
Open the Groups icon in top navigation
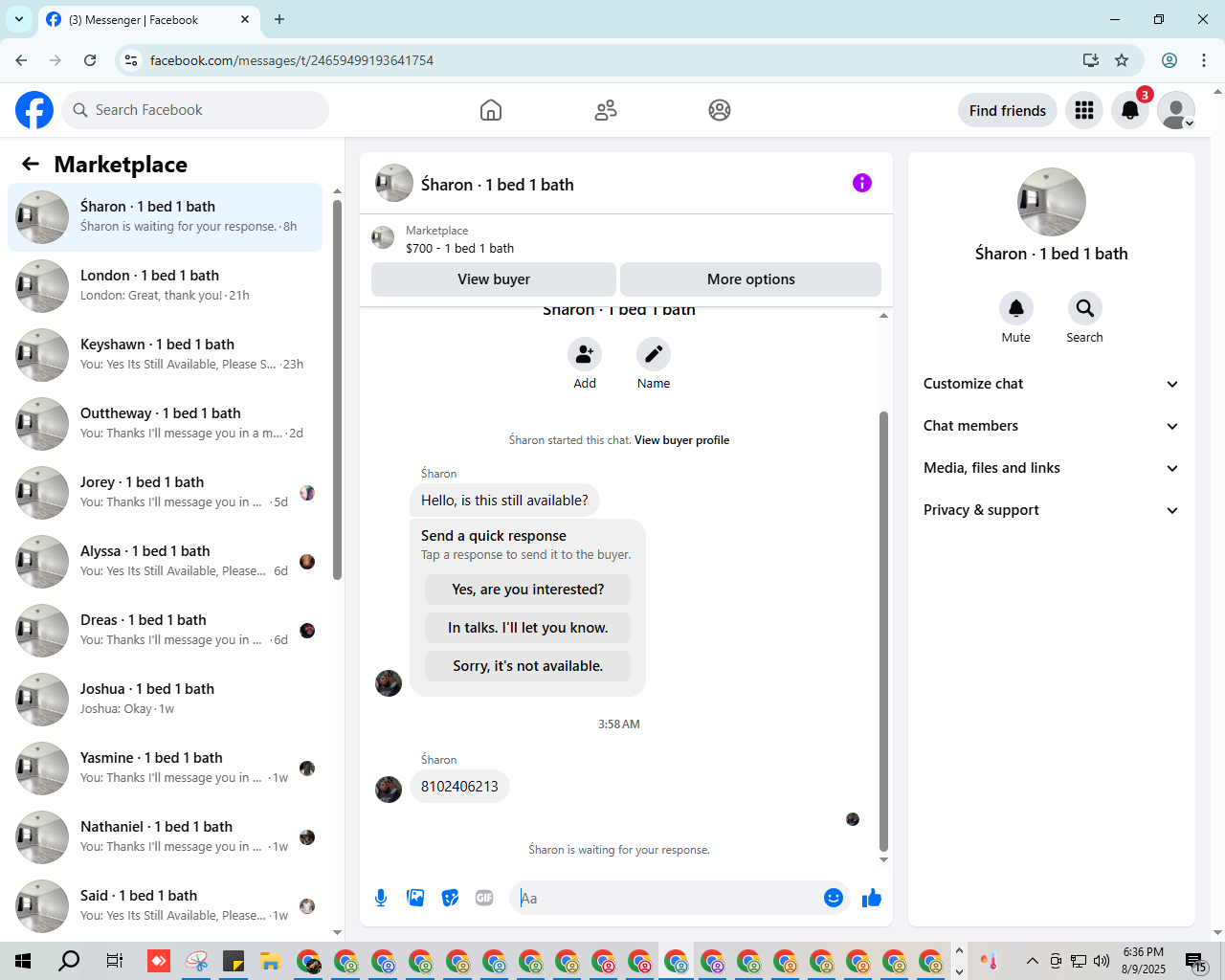pyautogui.click(x=720, y=110)
